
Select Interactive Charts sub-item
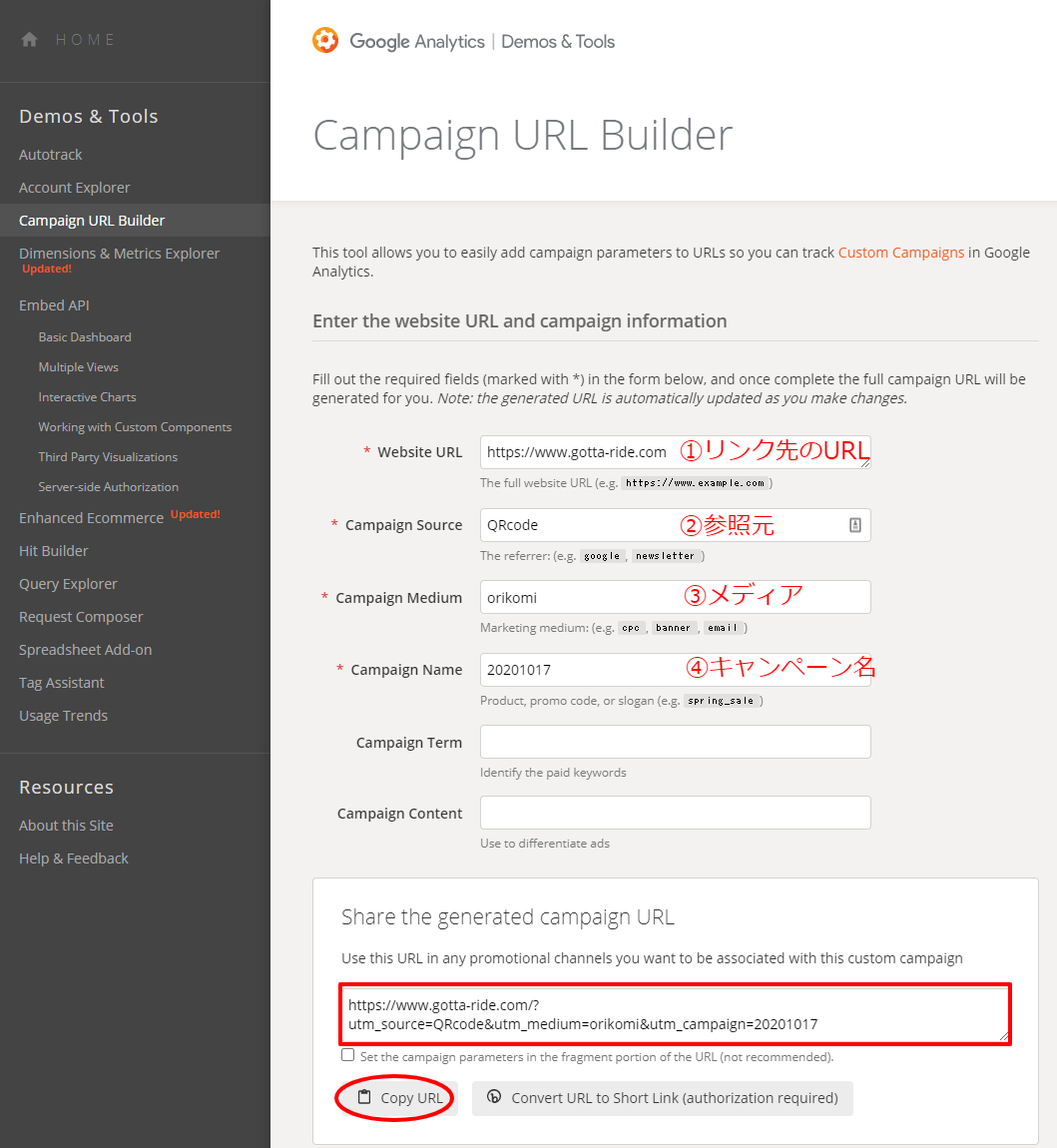[x=87, y=397]
